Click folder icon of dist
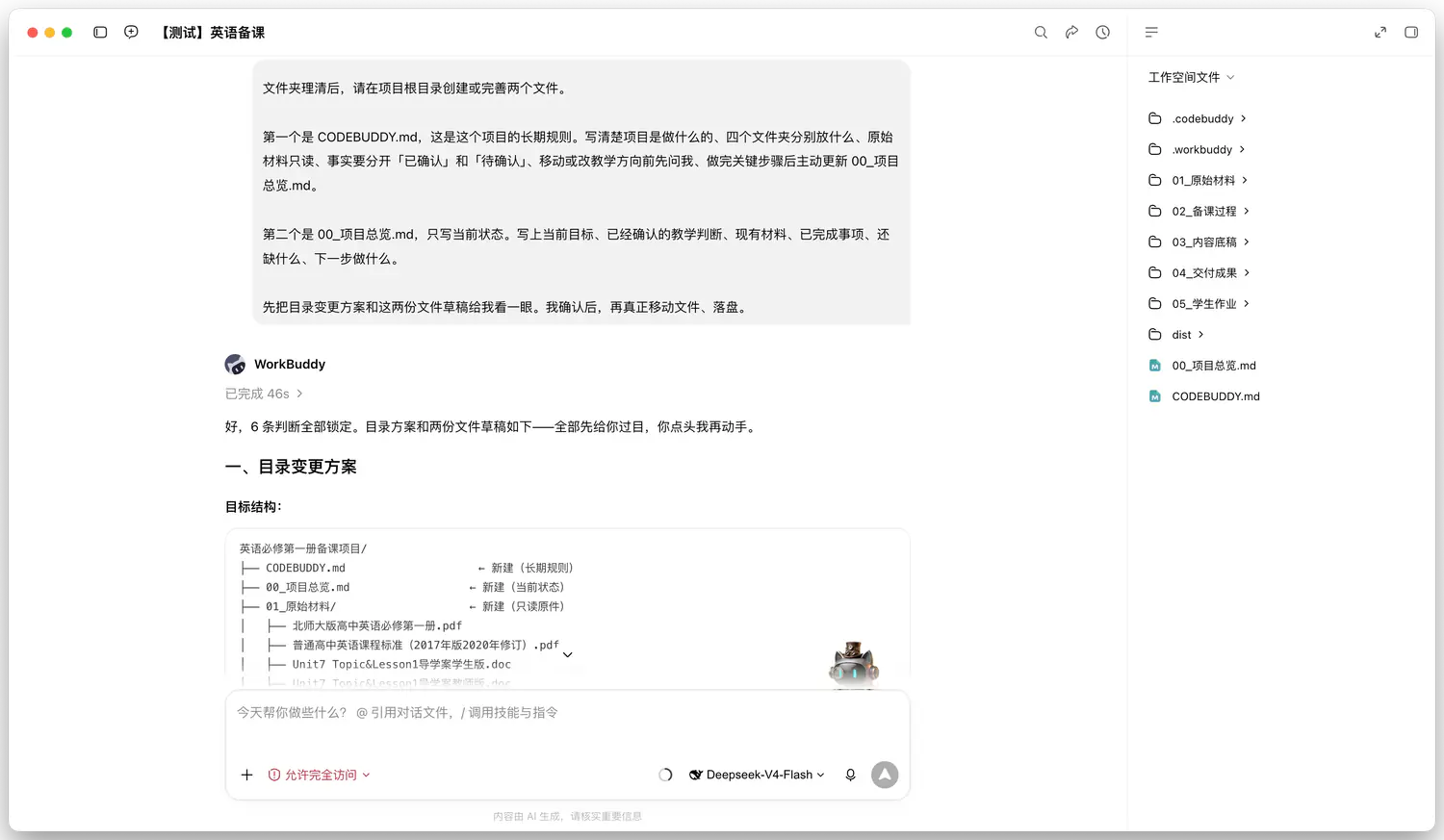1444x840 pixels. coord(1155,334)
